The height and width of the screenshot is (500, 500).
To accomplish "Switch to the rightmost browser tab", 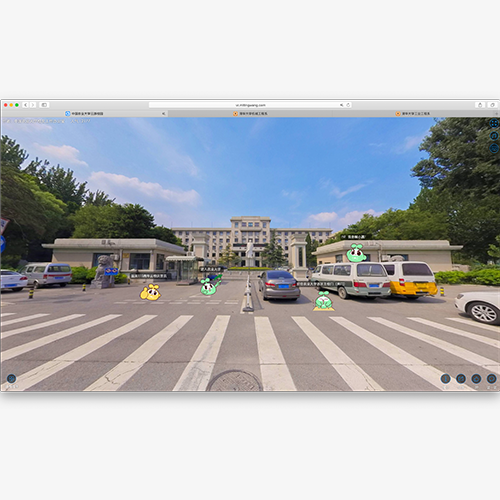I will point(413,114).
